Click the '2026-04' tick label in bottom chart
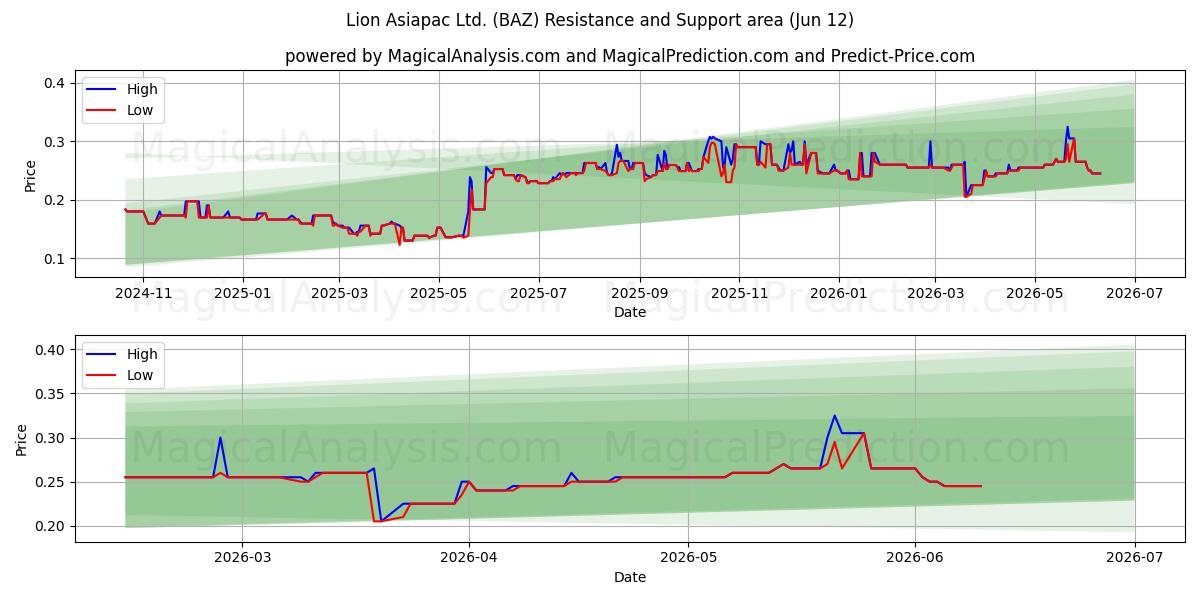The width and height of the screenshot is (1200, 600). click(469, 559)
